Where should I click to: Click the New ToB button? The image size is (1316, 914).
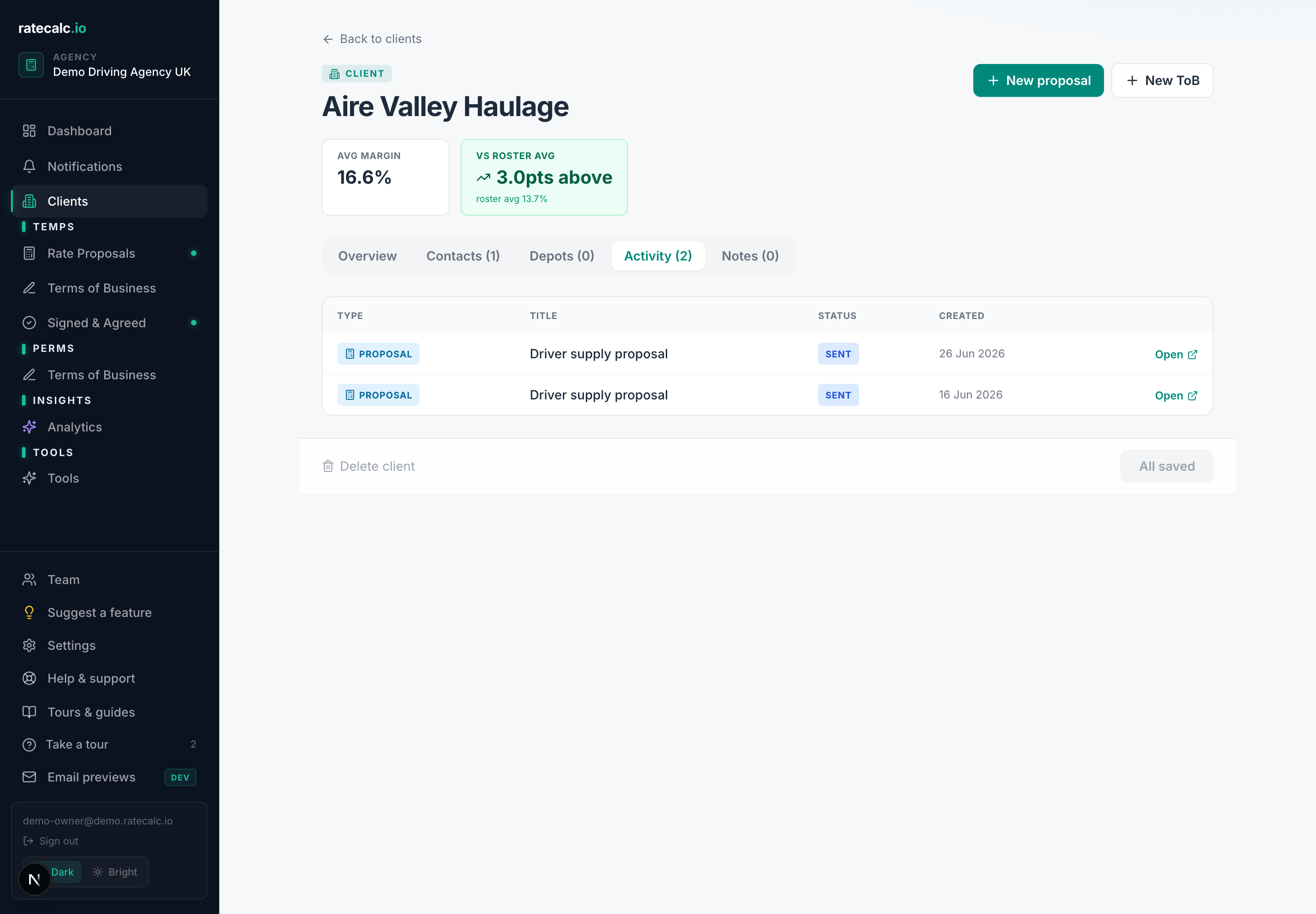coord(1162,81)
